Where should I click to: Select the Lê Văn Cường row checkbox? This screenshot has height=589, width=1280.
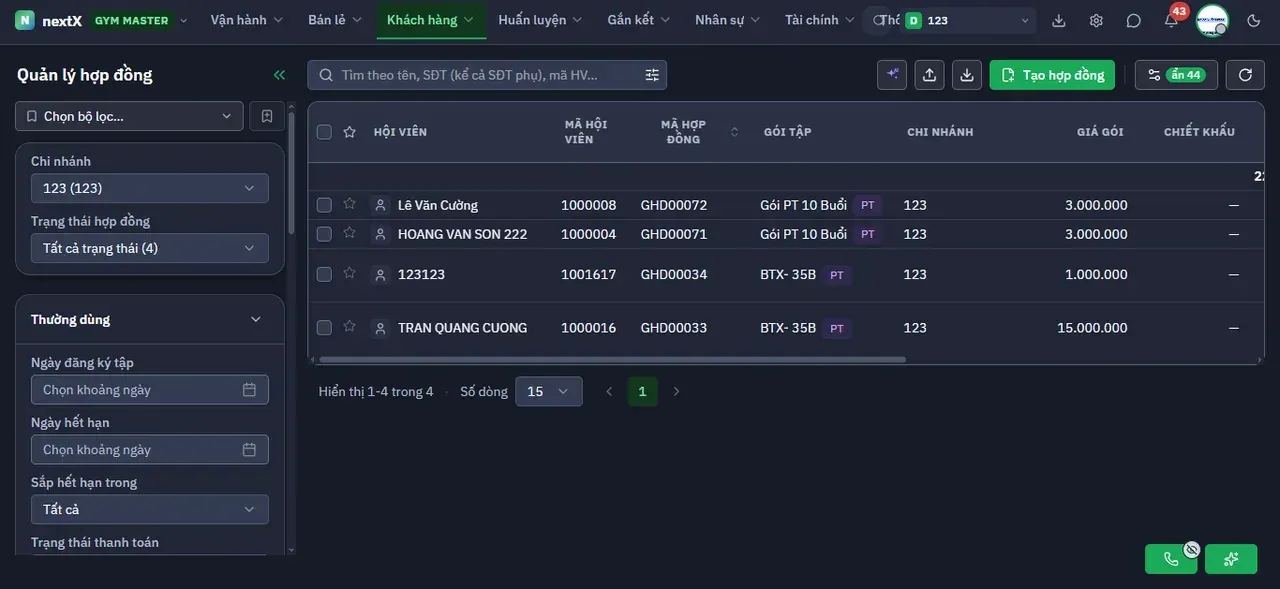(324, 205)
